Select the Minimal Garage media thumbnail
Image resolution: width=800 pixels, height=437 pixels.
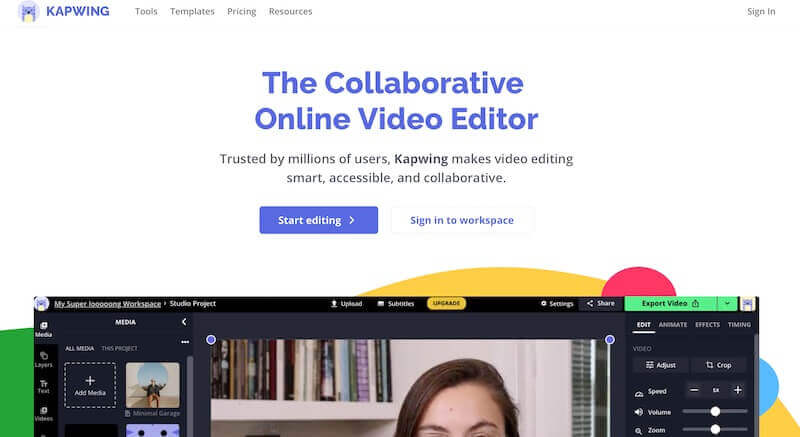click(153, 385)
